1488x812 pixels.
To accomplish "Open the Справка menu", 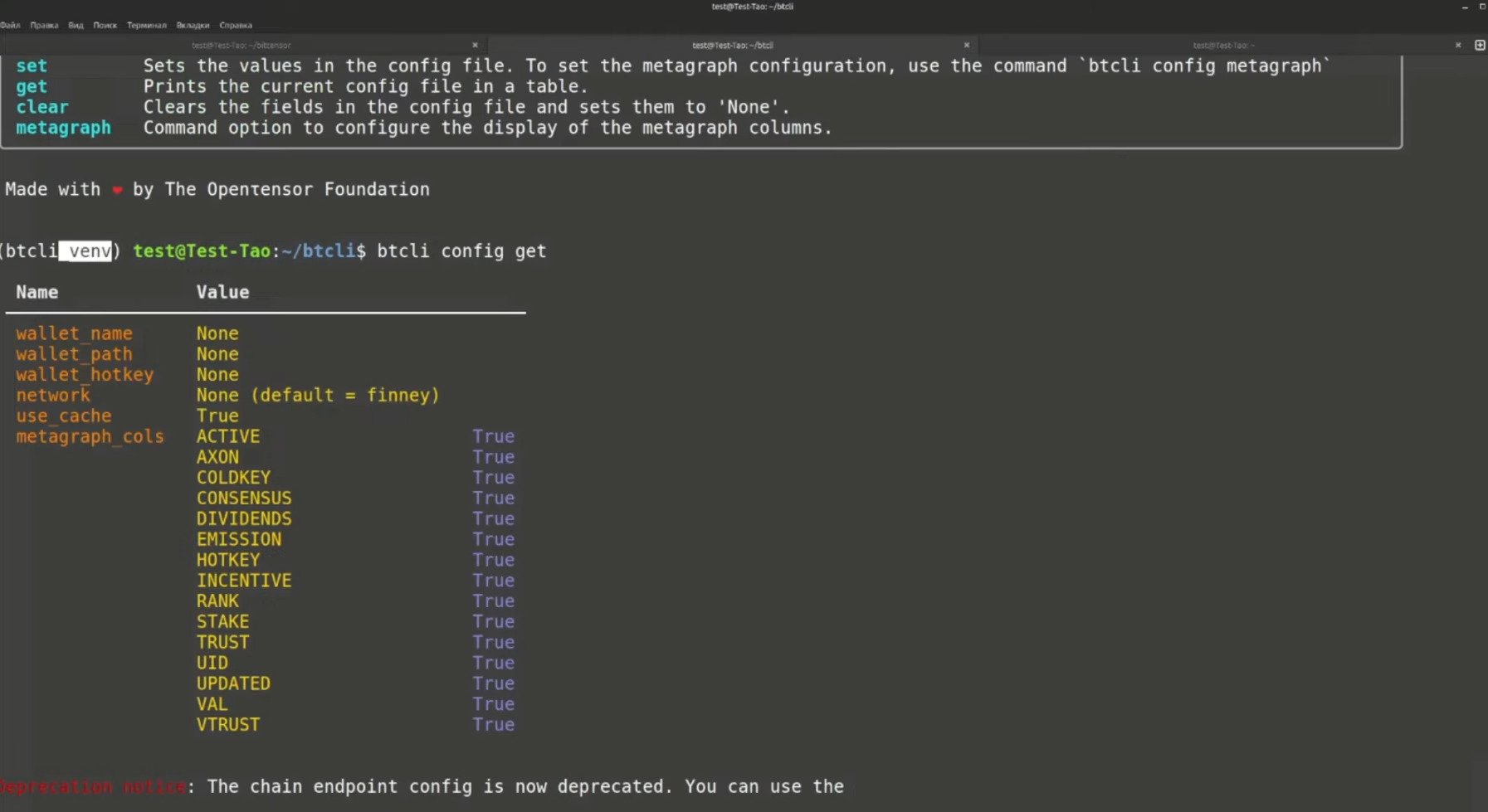I will pos(236,25).
